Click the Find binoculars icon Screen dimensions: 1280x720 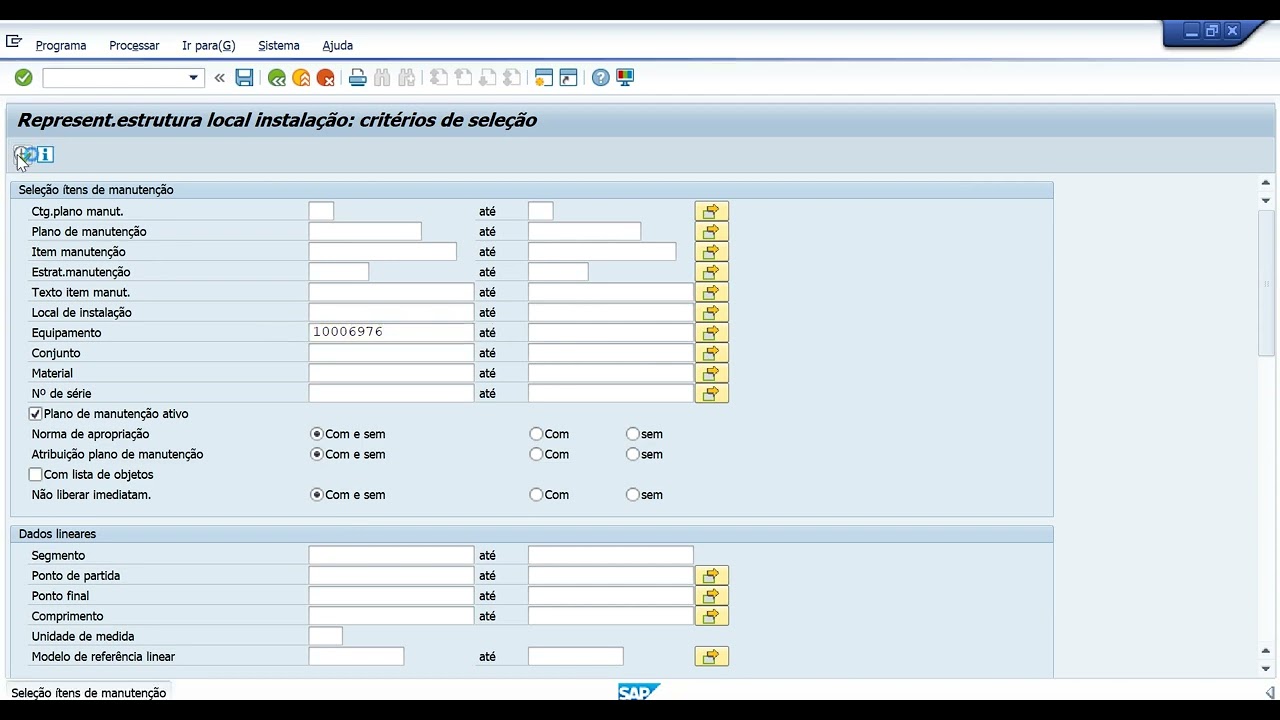coord(382,77)
